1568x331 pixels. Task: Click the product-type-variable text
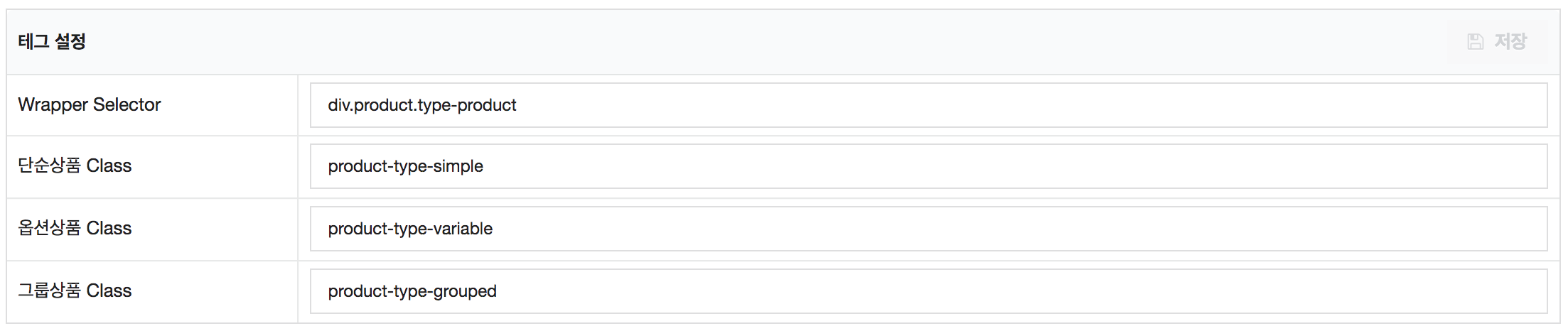[410, 229]
